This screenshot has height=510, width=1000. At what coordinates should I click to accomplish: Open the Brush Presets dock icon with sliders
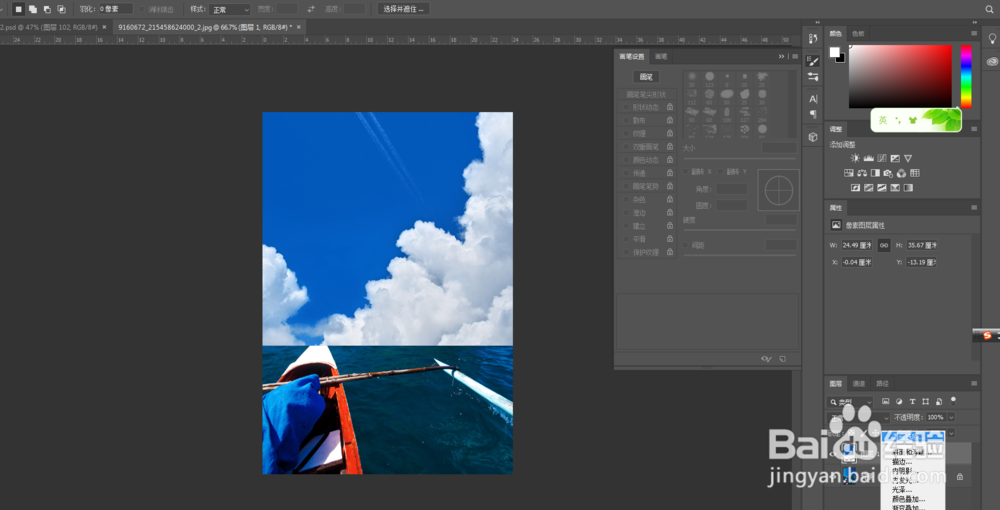click(x=813, y=76)
